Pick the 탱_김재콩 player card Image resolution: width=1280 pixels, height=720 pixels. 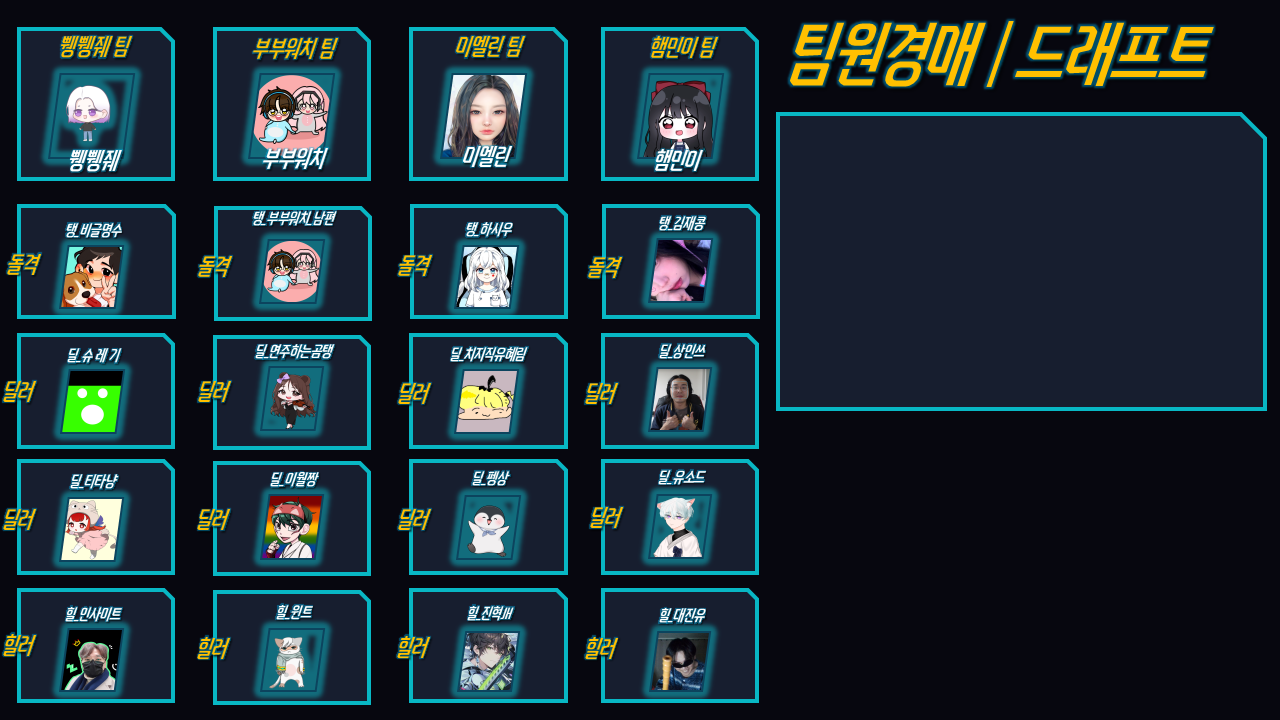[681, 262]
